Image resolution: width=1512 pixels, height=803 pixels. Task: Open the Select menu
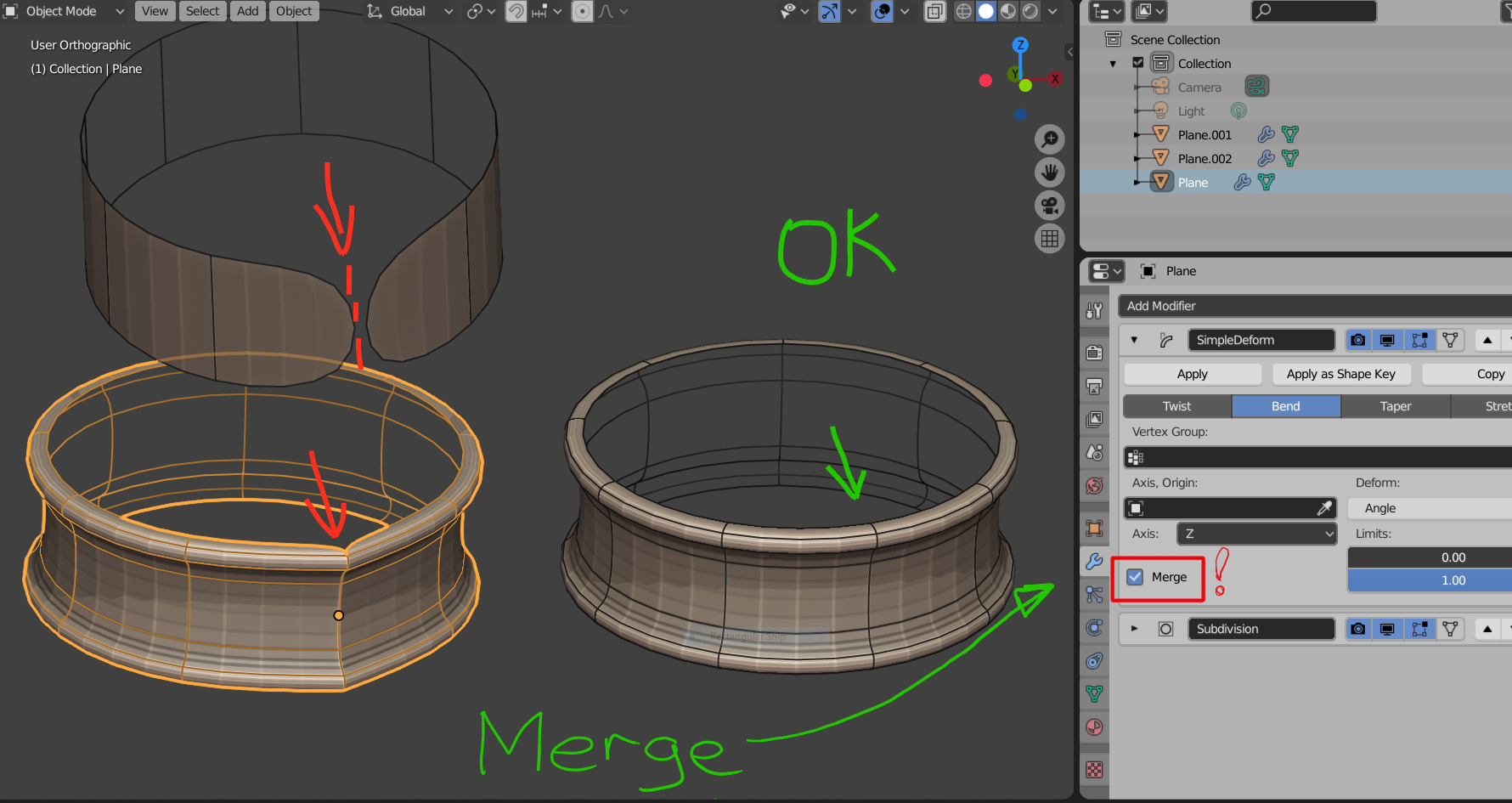coord(202,11)
